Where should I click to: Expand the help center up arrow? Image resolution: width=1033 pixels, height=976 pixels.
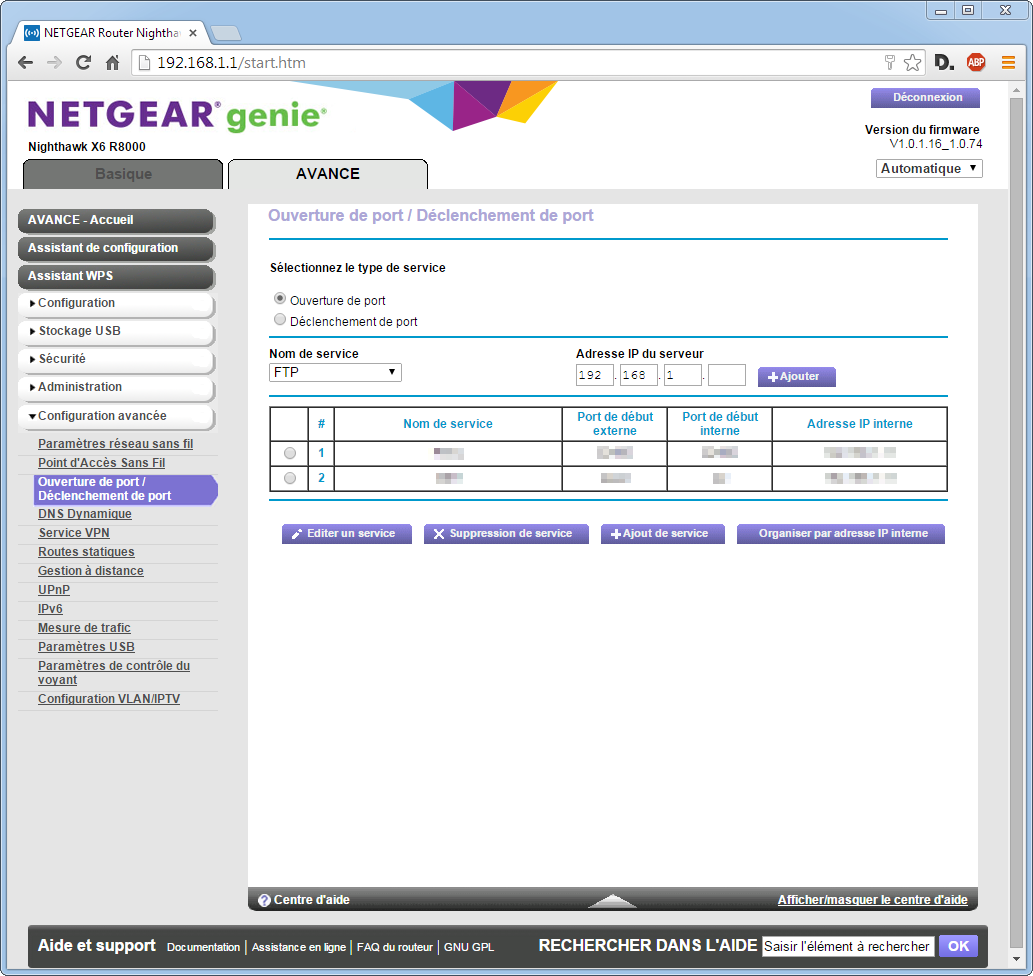612,900
